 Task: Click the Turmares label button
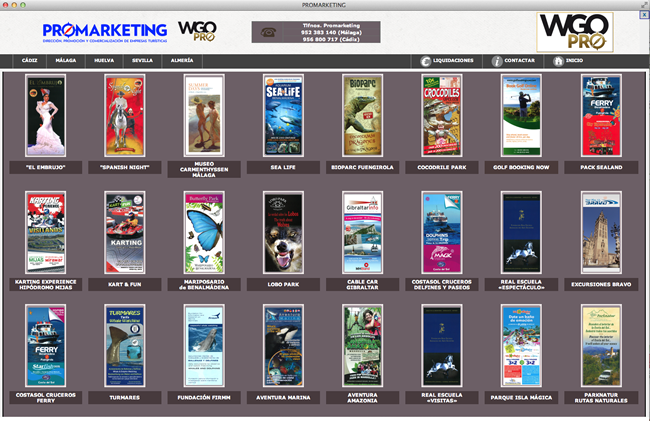pos(125,397)
